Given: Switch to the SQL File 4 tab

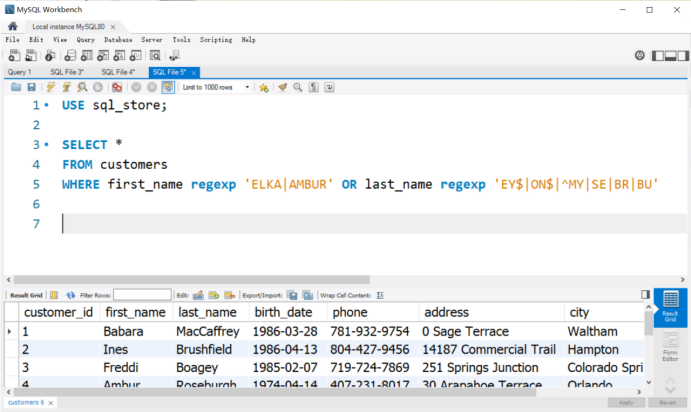Looking at the screenshot, I should pyautogui.click(x=118, y=72).
